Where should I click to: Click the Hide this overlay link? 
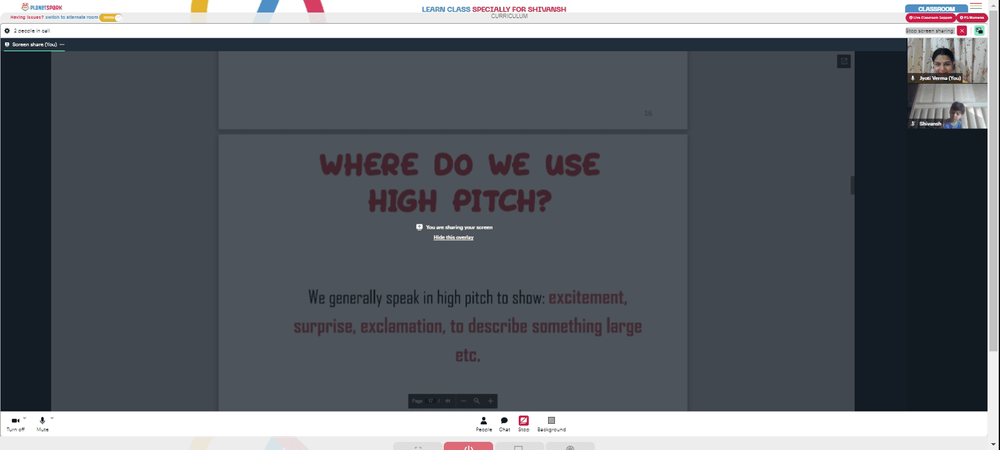tap(453, 238)
